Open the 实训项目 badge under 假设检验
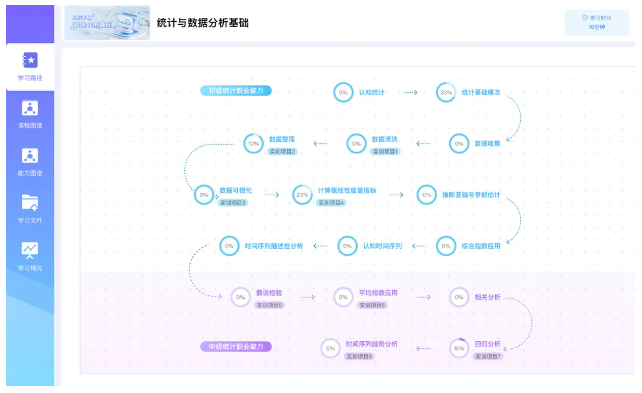This screenshot has width=642, height=393. tap(269, 305)
